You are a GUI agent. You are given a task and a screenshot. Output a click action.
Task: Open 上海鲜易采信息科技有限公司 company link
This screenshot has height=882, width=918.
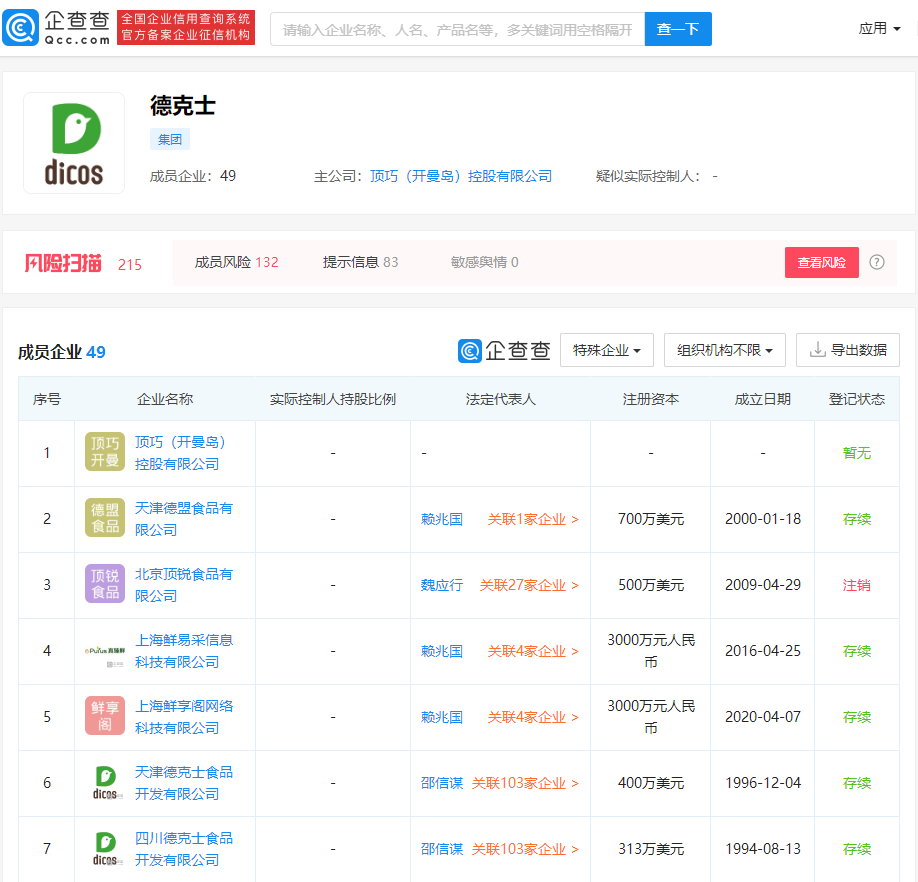click(184, 651)
